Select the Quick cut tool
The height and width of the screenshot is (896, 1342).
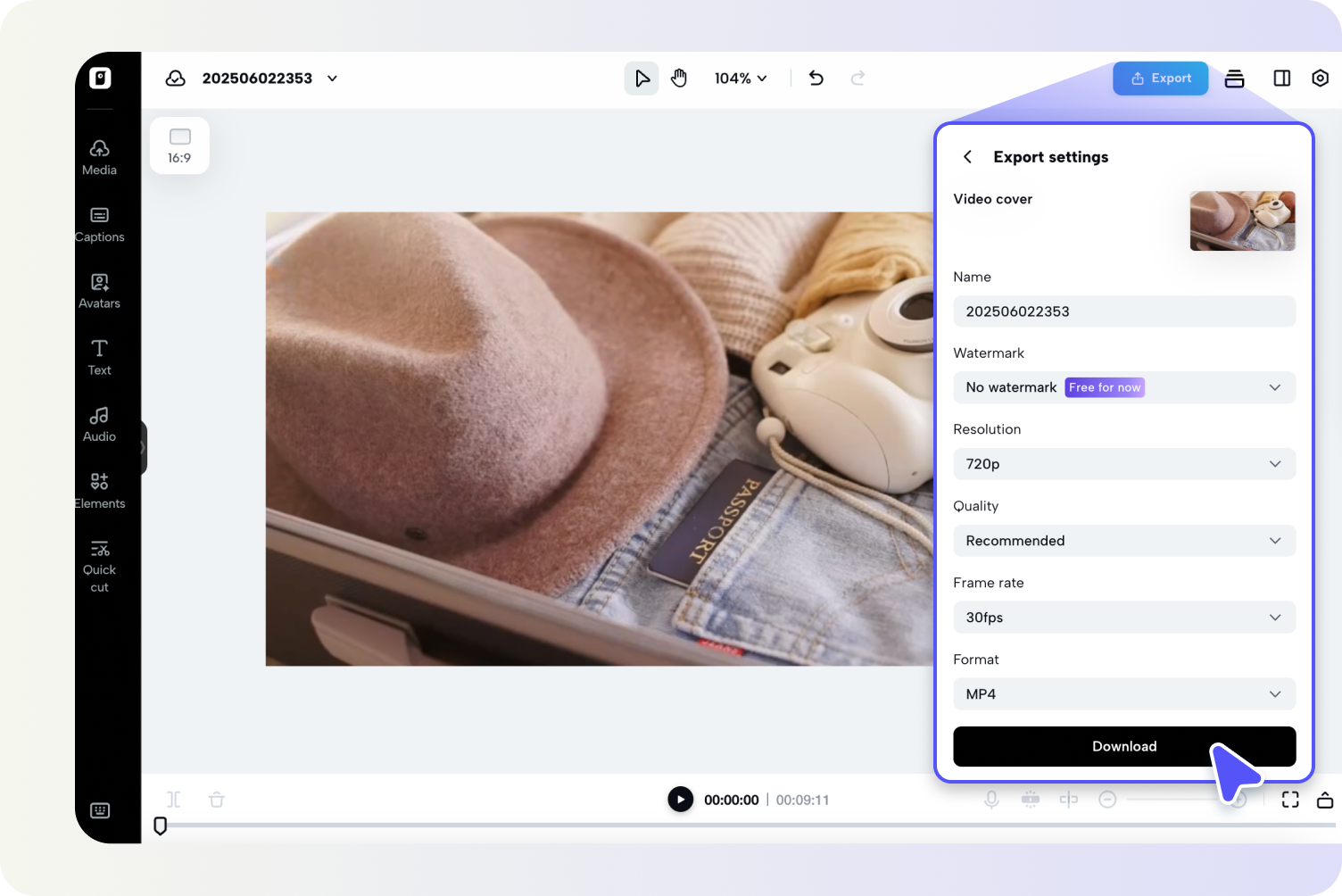[x=99, y=564]
